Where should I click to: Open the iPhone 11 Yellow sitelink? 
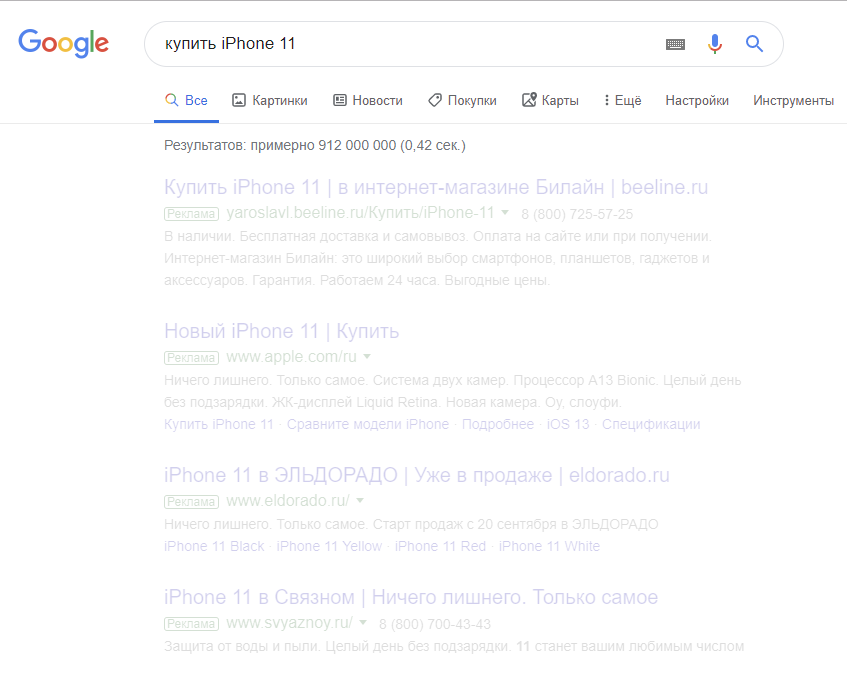[x=330, y=546]
